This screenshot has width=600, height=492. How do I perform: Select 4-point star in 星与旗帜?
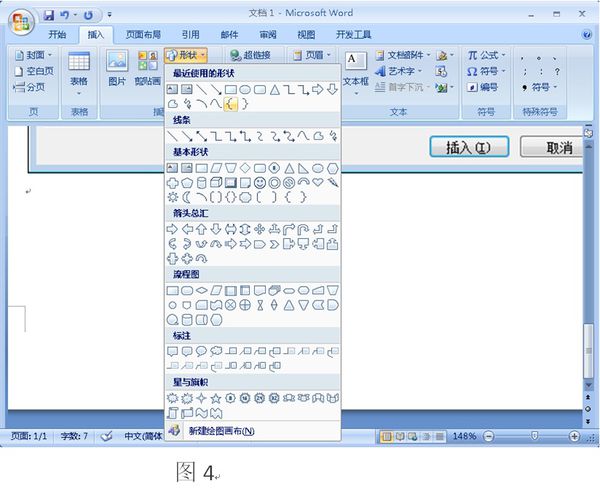[201, 399]
